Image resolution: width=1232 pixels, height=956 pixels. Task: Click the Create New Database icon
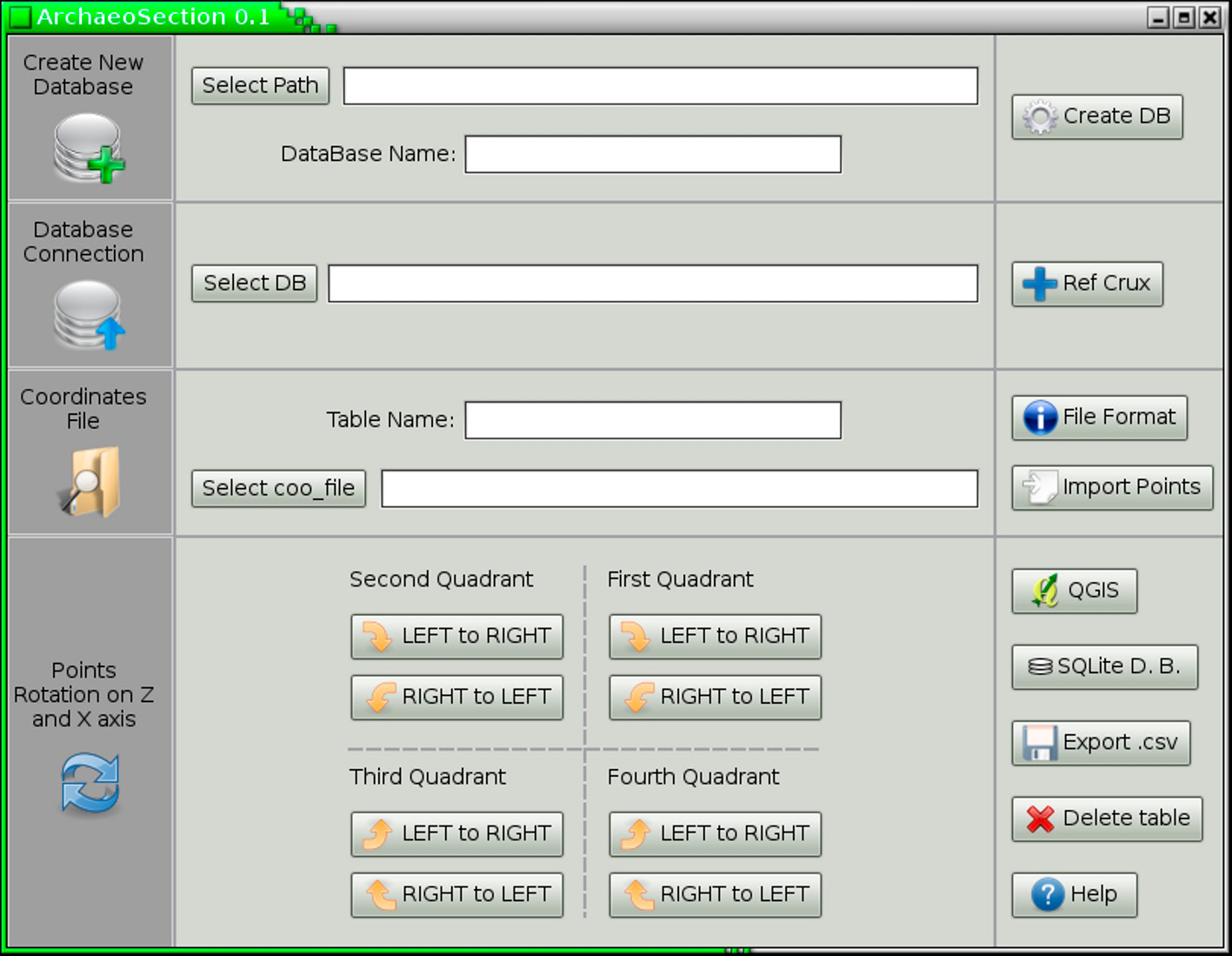pos(89,150)
